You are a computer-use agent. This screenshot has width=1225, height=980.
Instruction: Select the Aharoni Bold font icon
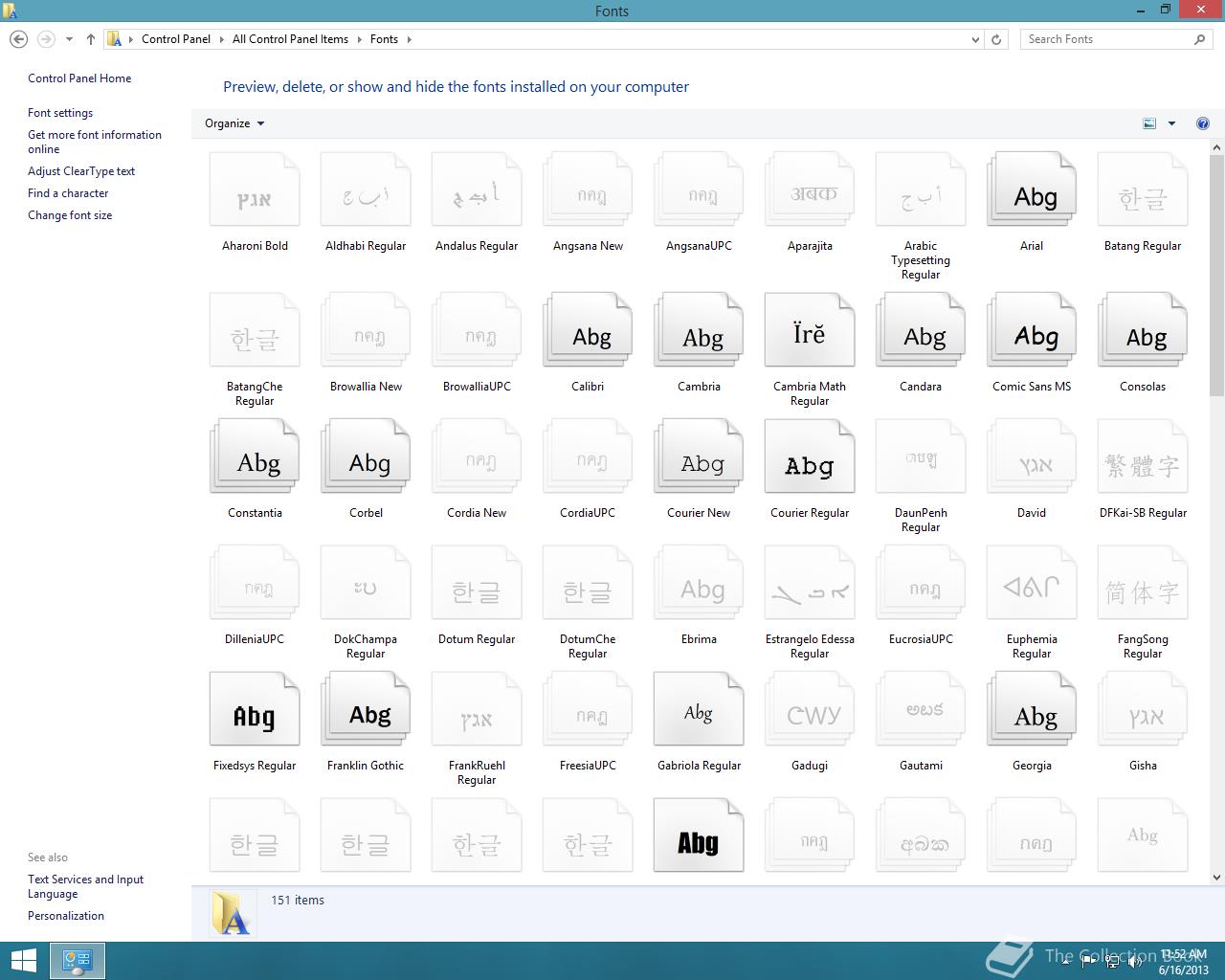(255, 189)
